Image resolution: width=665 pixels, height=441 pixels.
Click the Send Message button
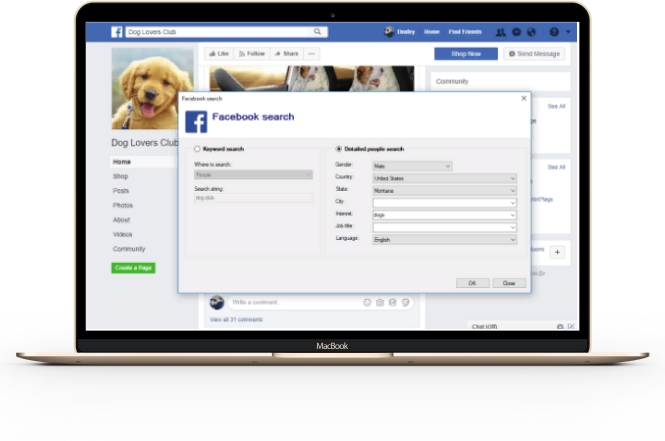[534, 54]
